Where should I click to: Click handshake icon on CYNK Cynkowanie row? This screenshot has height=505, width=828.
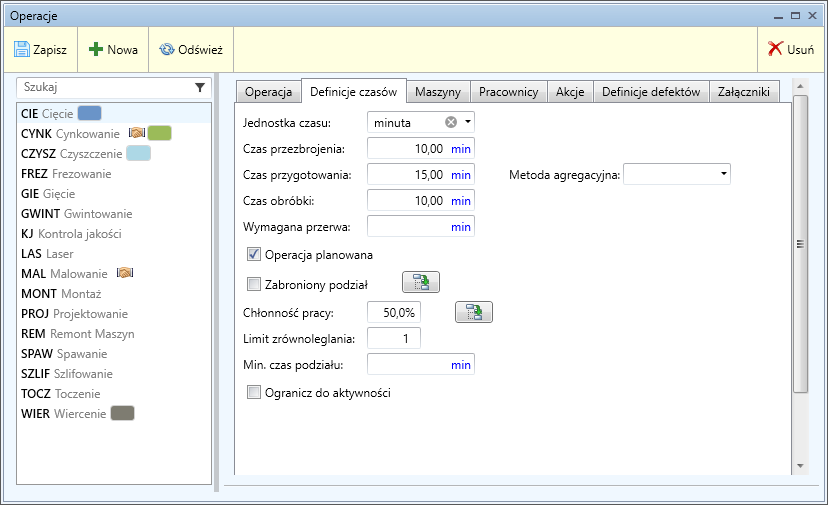pyautogui.click(x=137, y=133)
